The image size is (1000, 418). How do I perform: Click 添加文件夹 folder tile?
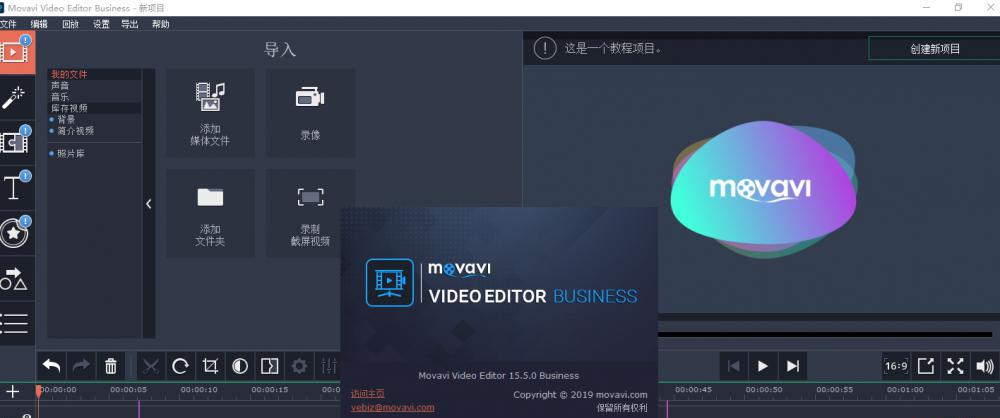coord(210,214)
